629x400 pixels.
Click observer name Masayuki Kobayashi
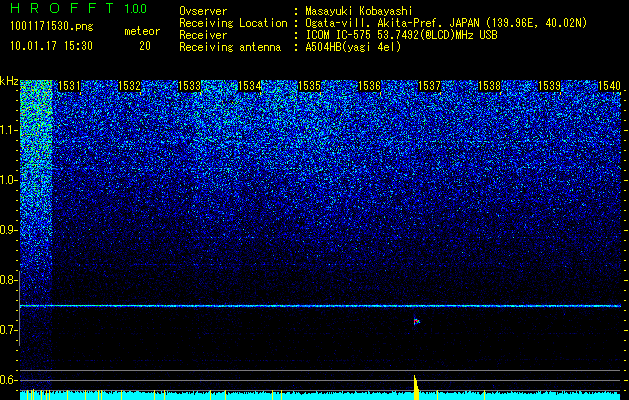pyautogui.click(x=358, y=11)
